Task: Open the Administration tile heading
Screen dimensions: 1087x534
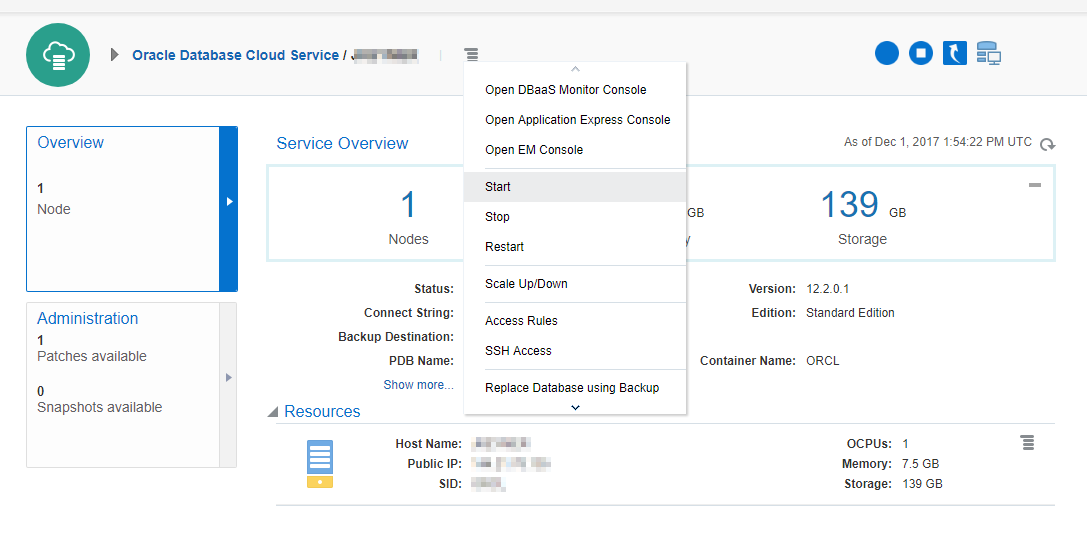Action: click(x=87, y=318)
